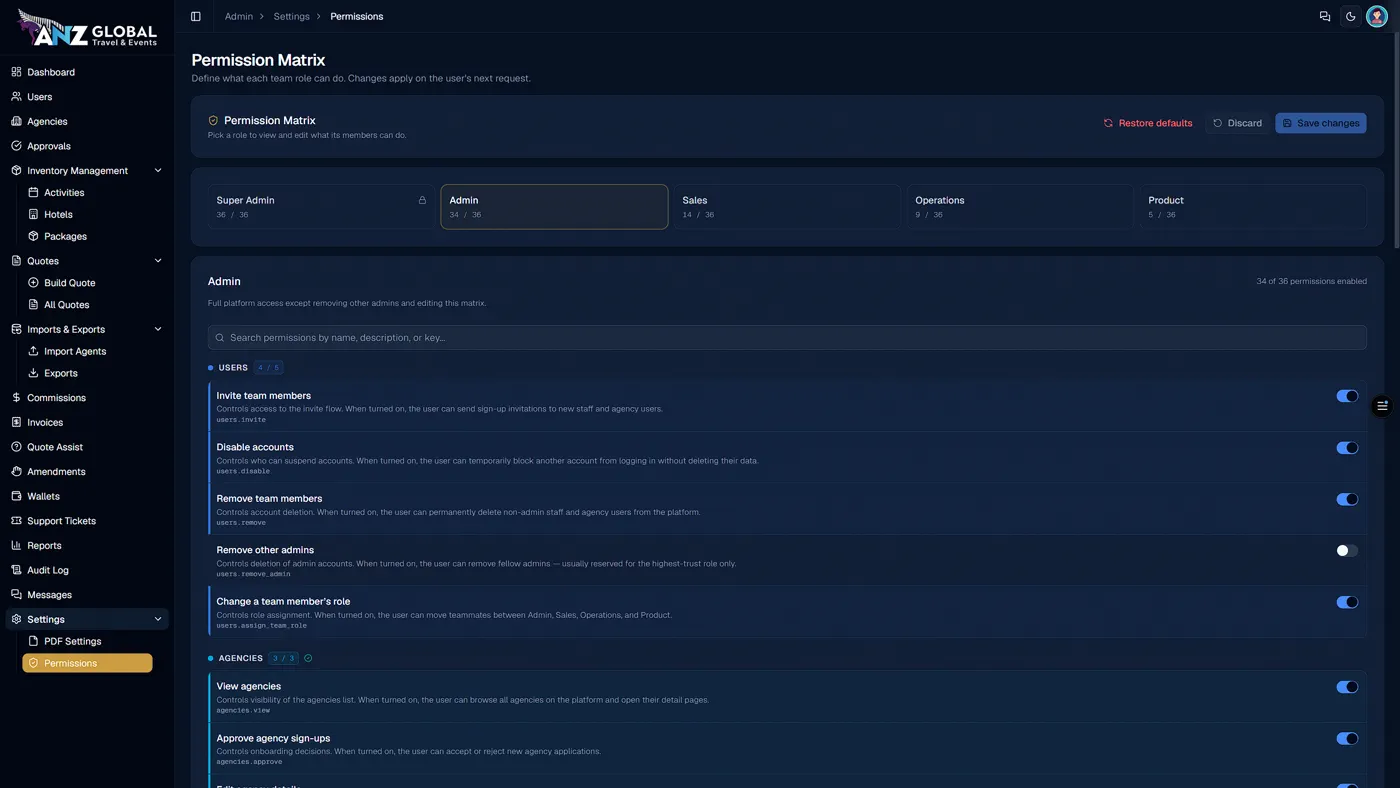Click the Wallets icon in sidebar
This screenshot has height=788, width=1400.
tap(16, 496)
